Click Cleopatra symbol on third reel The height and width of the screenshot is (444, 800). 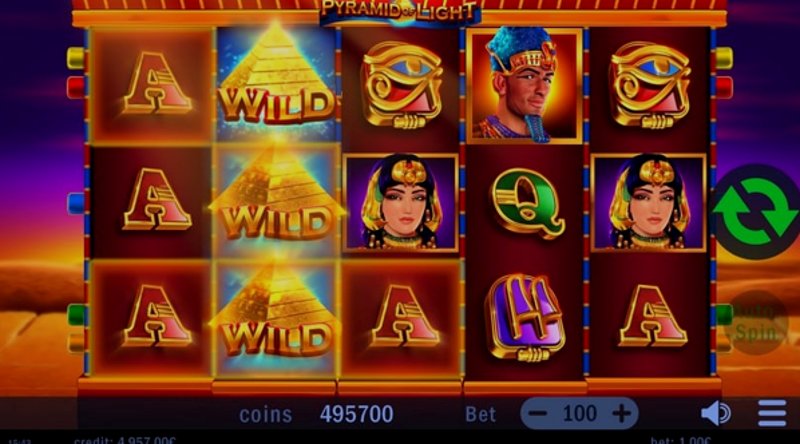coord(401,203)
